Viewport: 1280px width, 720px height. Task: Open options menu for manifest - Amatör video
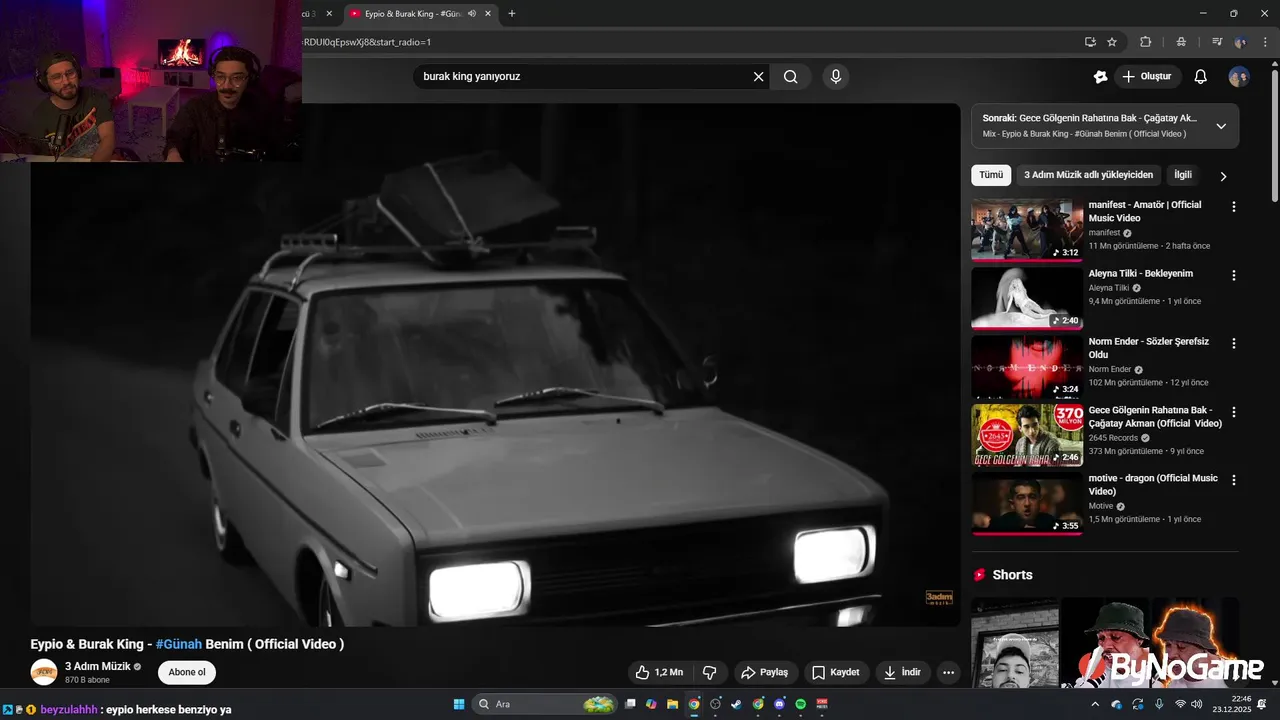1233,207
